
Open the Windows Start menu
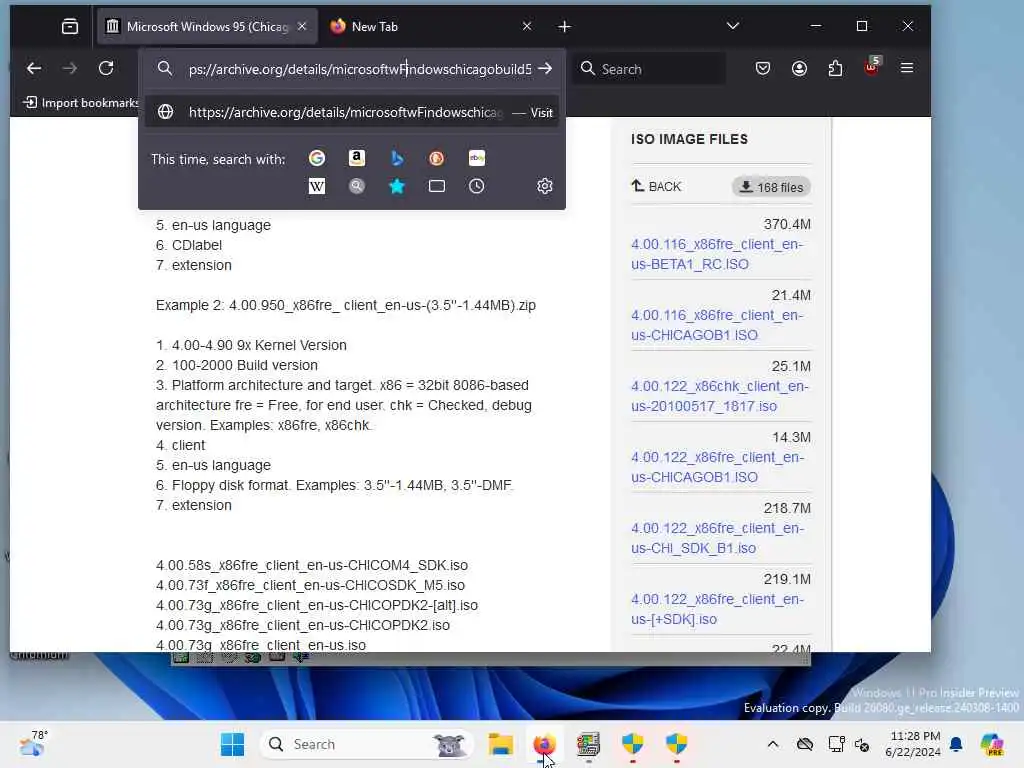[x=232, y=744]
